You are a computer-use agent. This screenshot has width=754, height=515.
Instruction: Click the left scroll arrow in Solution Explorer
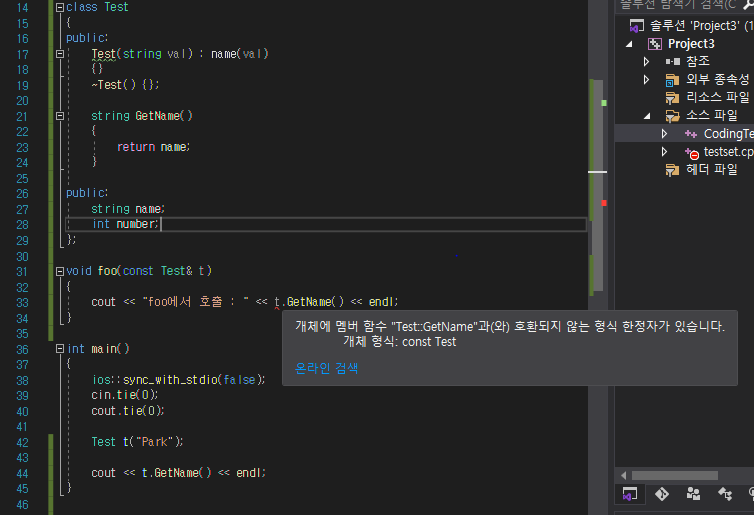[623, 476]
